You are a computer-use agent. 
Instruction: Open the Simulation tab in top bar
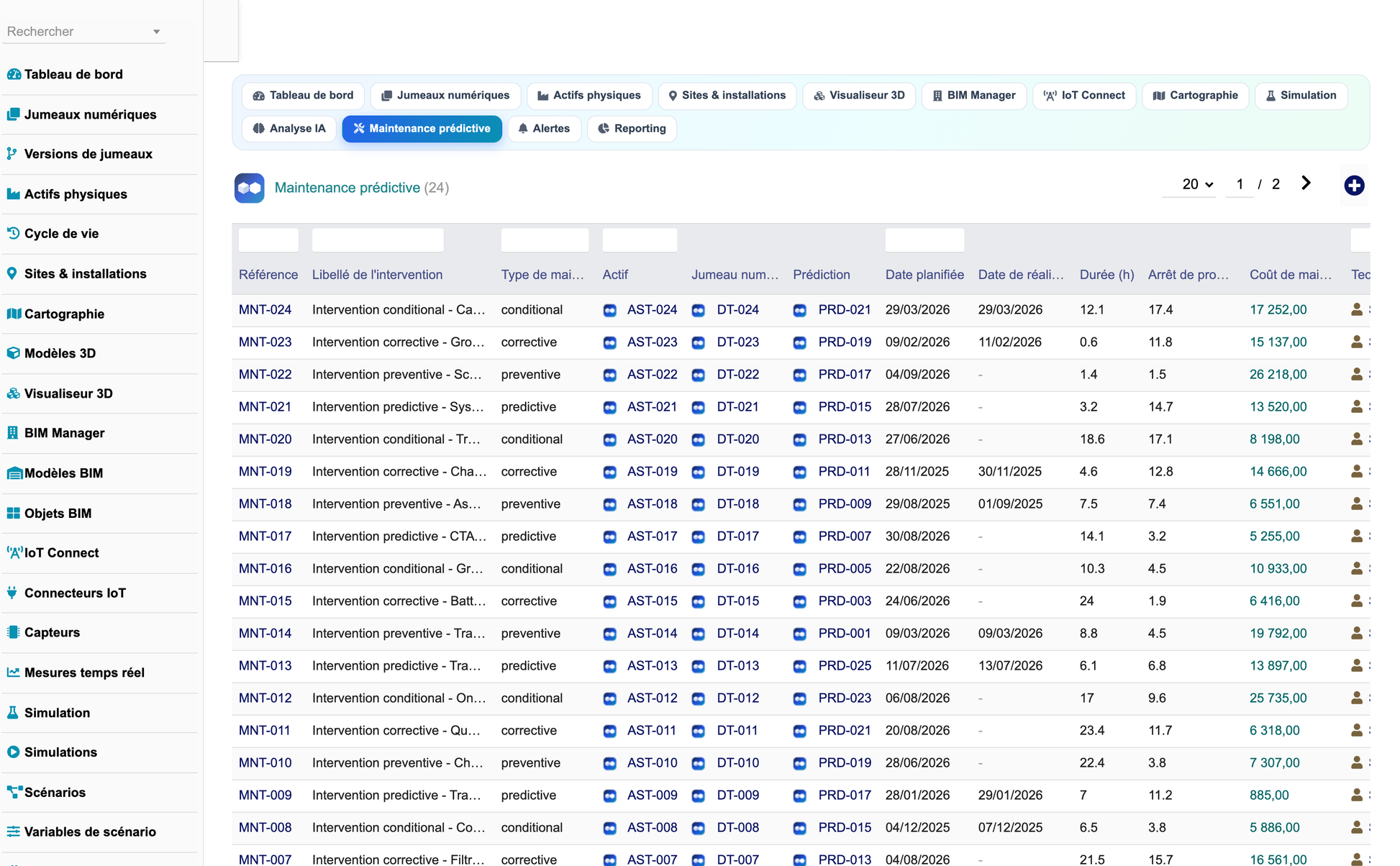pyautogui.click(x=1301, y=96)
